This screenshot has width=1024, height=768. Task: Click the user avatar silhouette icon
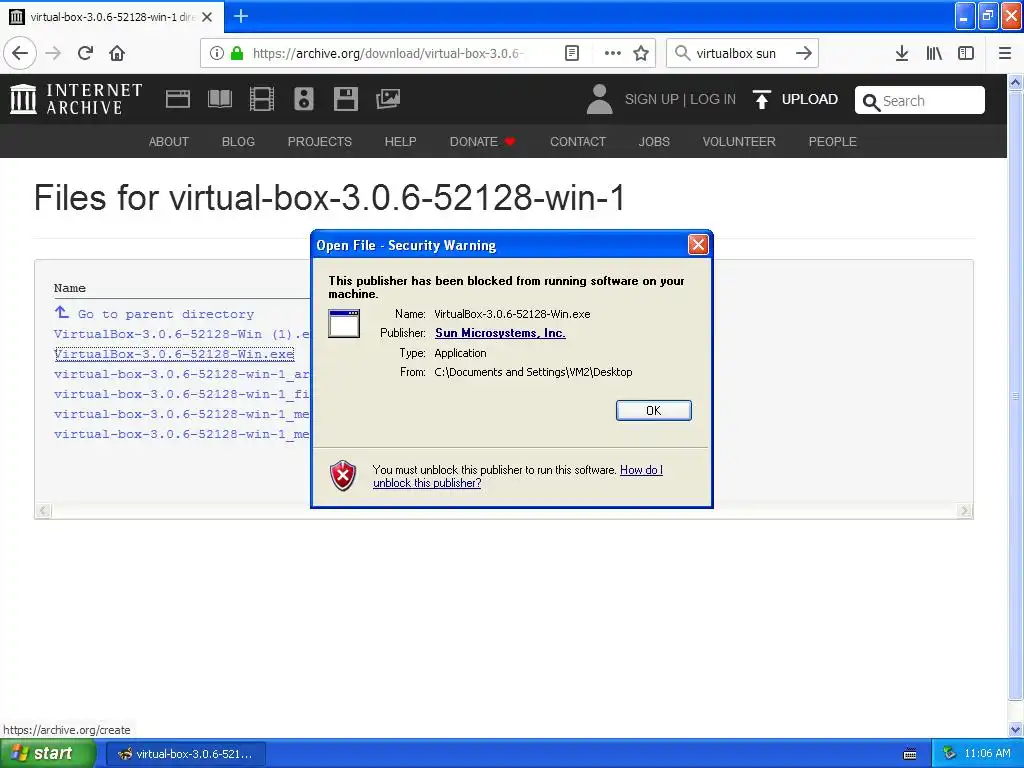click(600, 99)
